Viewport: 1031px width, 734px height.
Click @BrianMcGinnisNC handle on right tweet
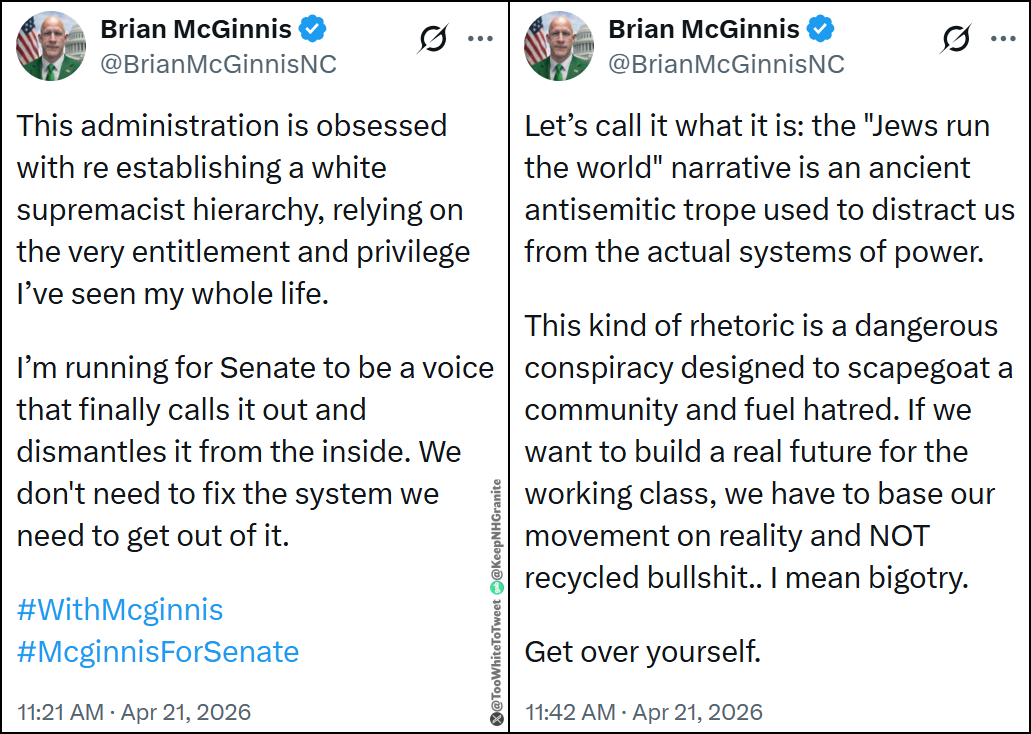click(x=726, y=65)
